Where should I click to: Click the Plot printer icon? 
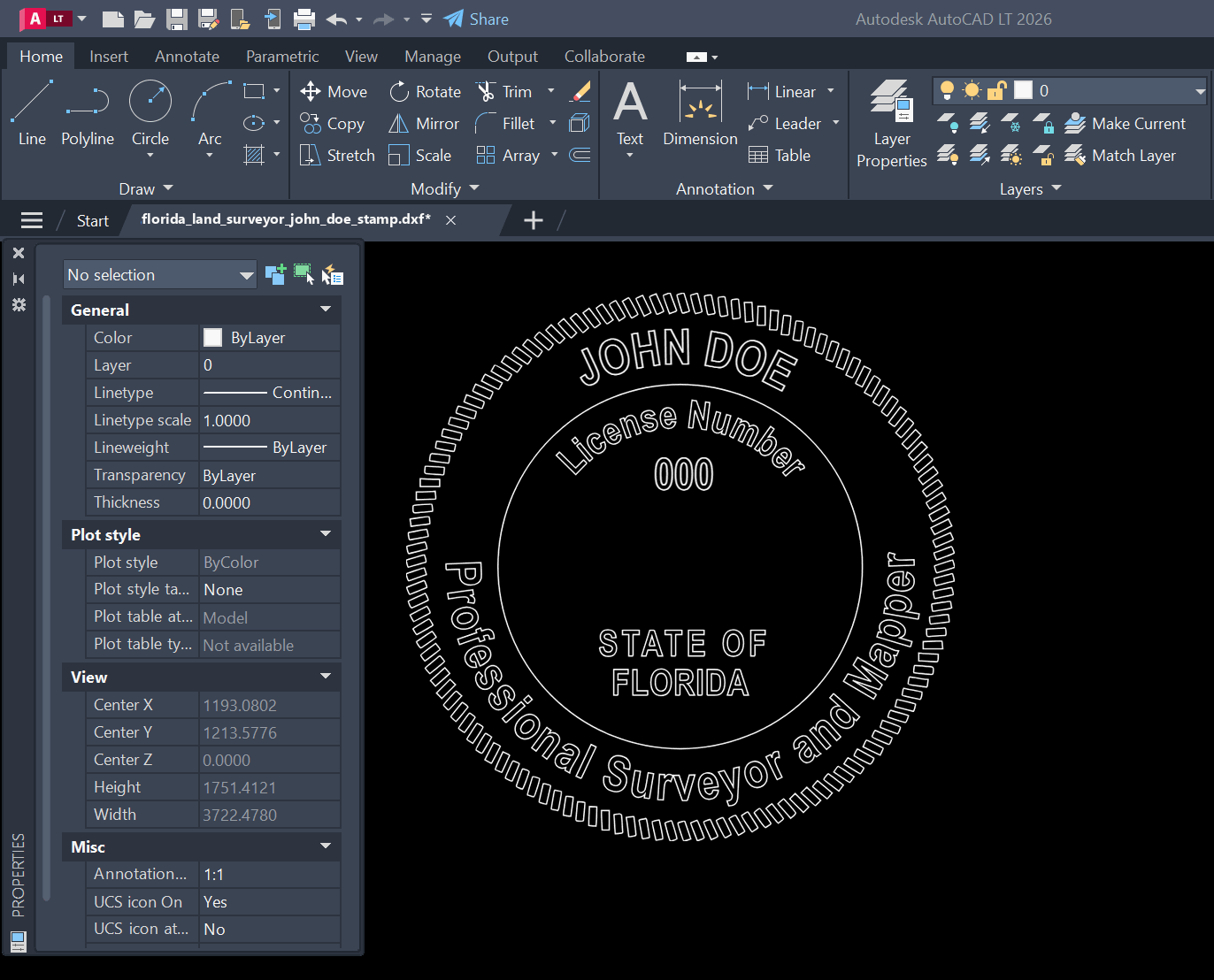[x=304, y=19]
